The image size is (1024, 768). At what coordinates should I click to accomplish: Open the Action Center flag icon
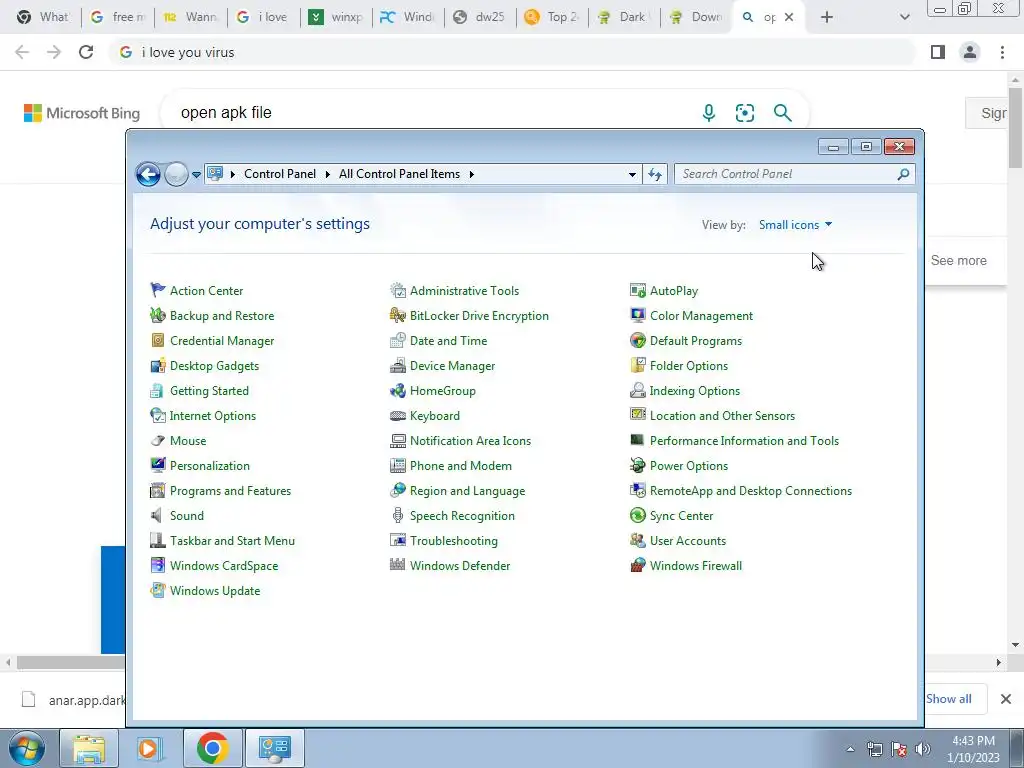tap(157, 291)
